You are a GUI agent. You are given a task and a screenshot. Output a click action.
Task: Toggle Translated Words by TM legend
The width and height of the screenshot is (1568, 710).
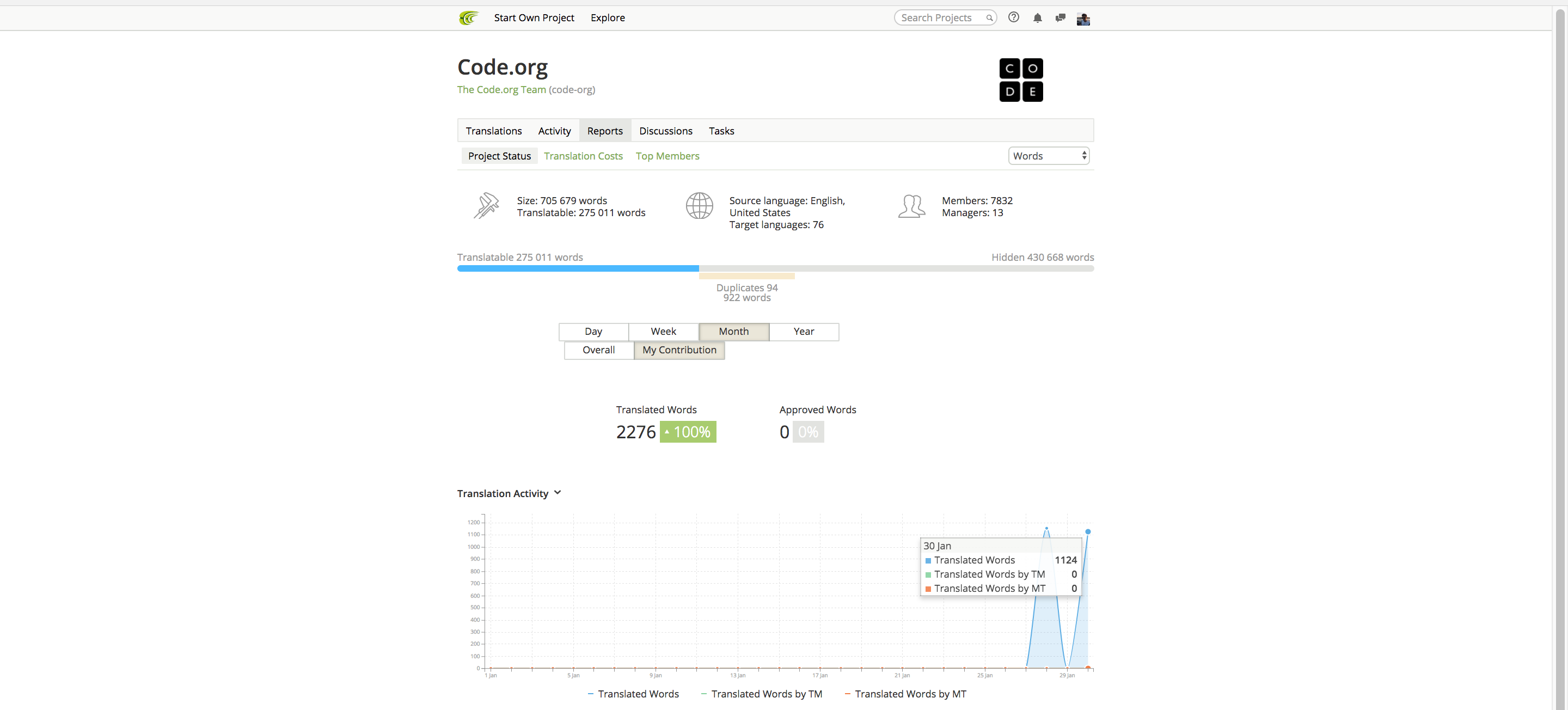point(762,694)
